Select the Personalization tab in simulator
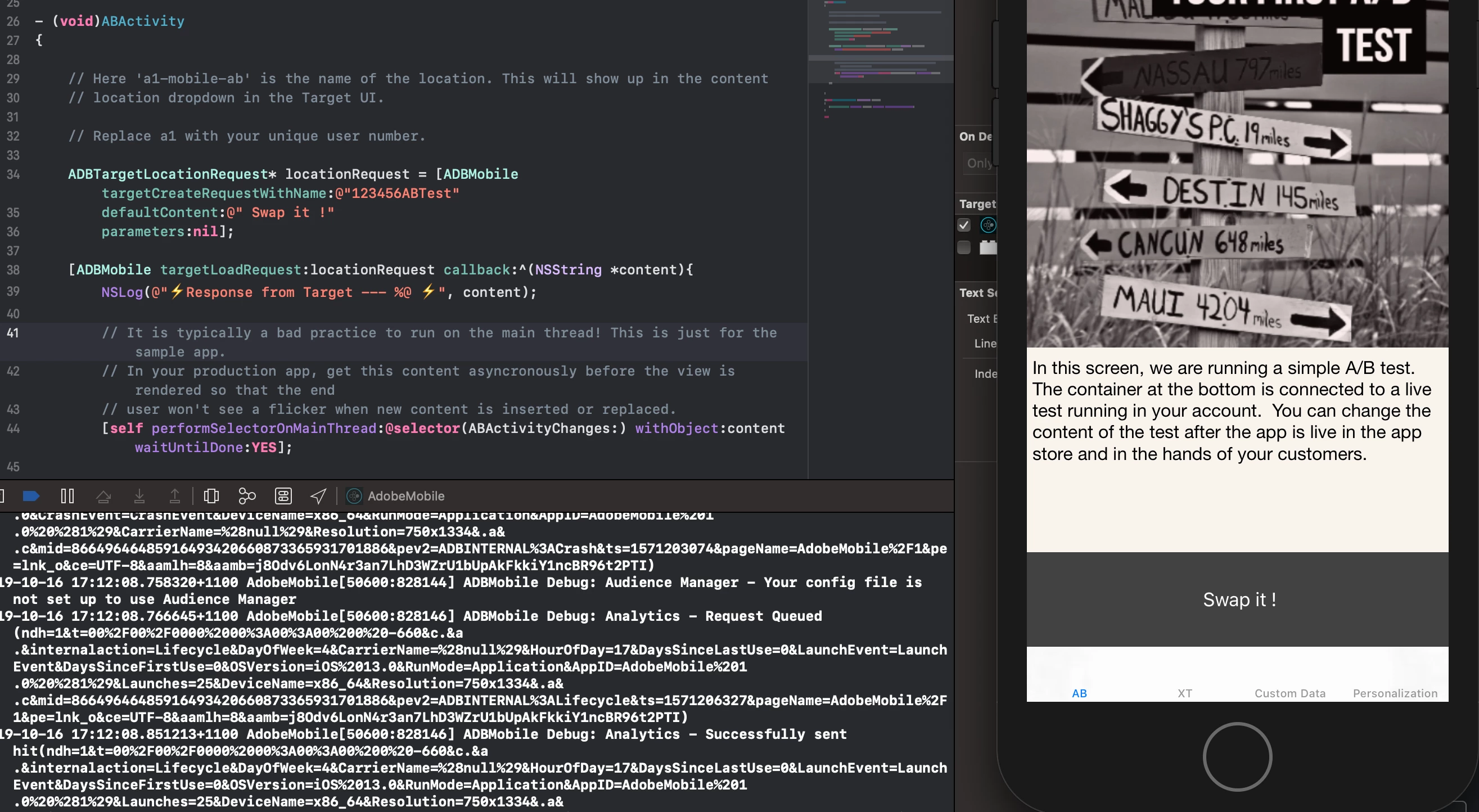This screenshot has height=812, width=1479. [1395, 693]
